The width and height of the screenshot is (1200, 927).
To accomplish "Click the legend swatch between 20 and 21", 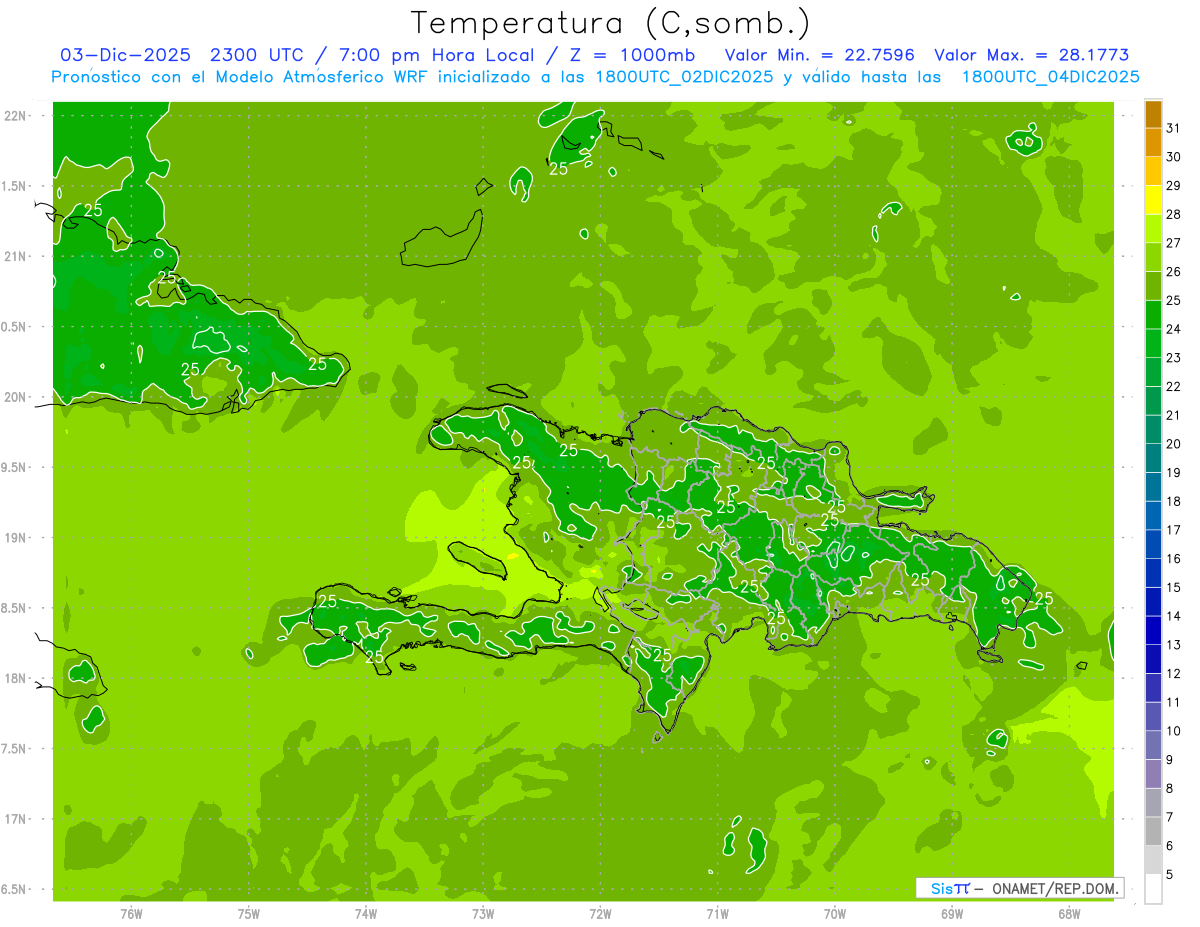I will tap(1153, 430).
